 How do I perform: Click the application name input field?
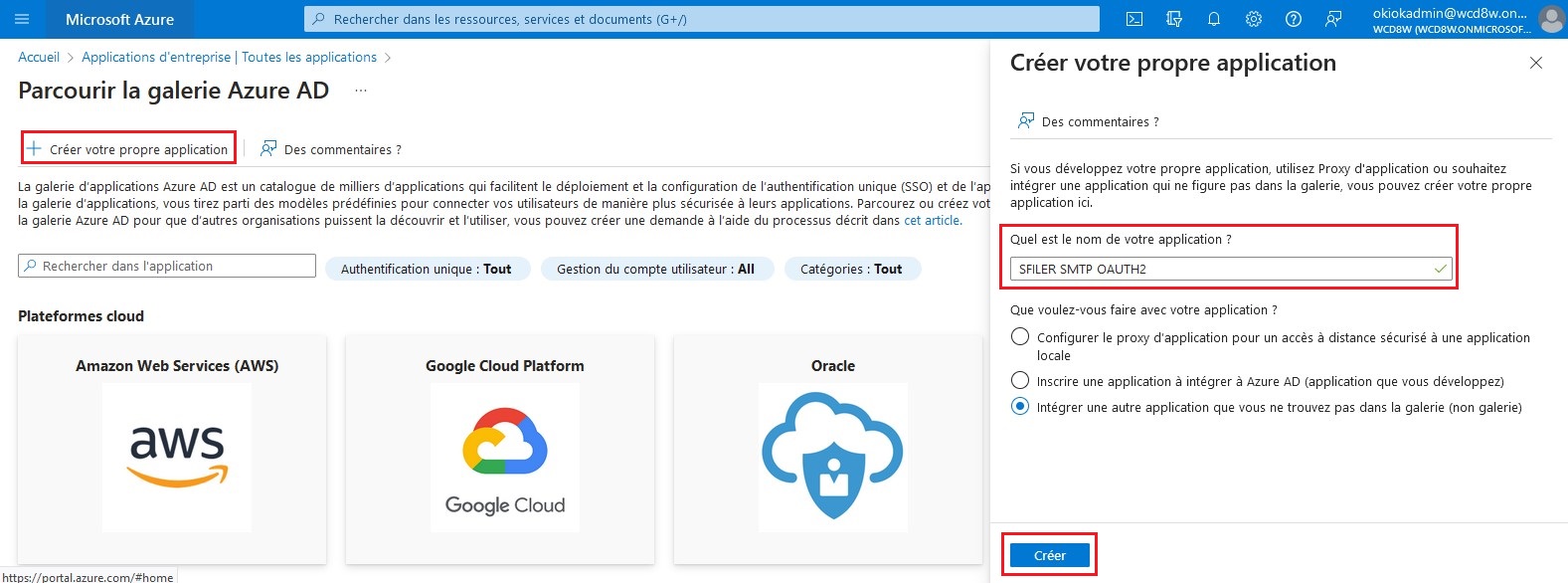pos(1231,269)
